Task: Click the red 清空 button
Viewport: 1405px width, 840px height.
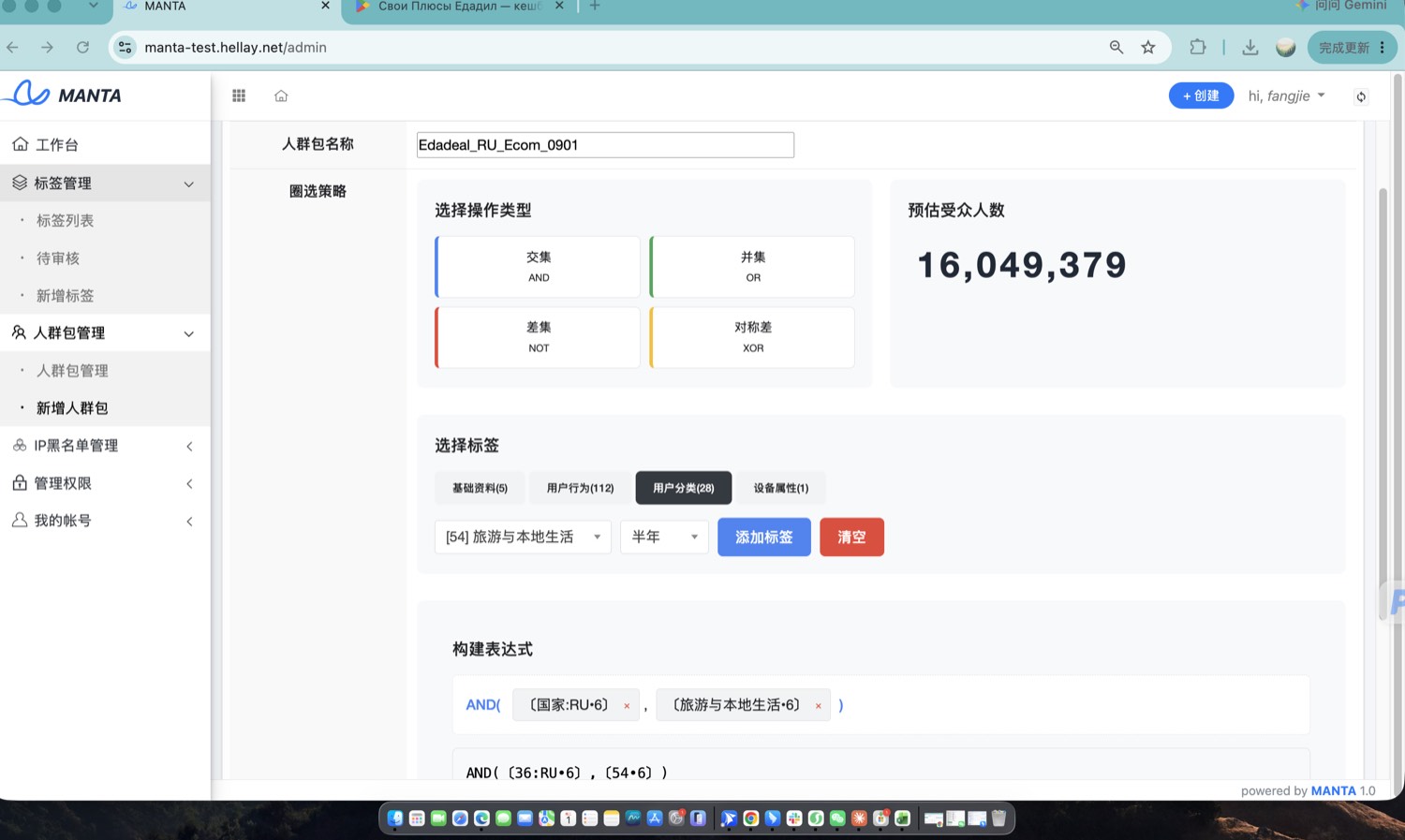Action: pyautogui.click(x=851, y=538)
